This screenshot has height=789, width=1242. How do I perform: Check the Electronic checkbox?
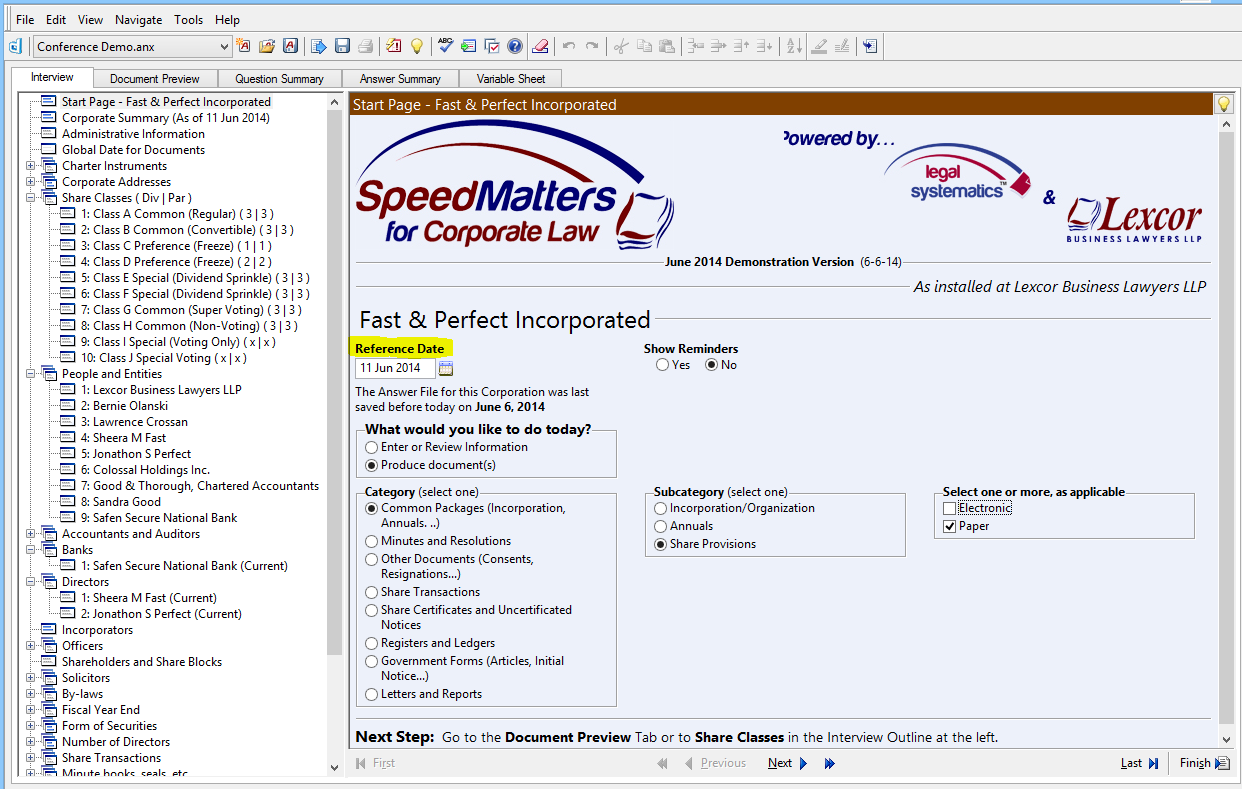point(949,508)
